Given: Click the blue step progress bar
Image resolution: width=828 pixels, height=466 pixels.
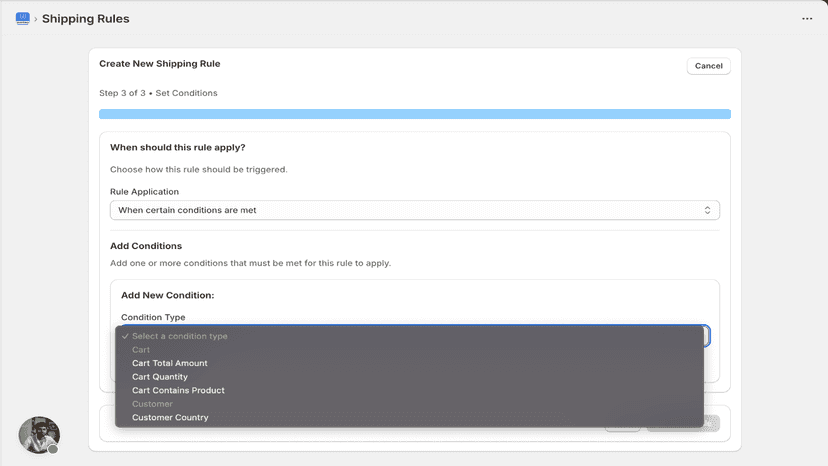Looking at the screenshot, I should coord(415,114).
